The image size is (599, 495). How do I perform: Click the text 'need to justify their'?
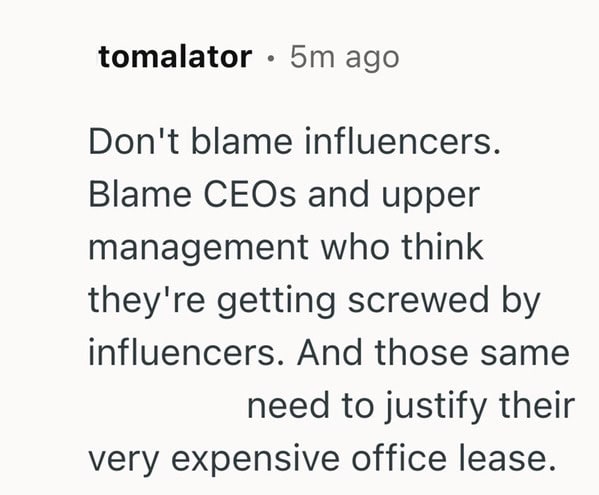[x=411, y=407]
